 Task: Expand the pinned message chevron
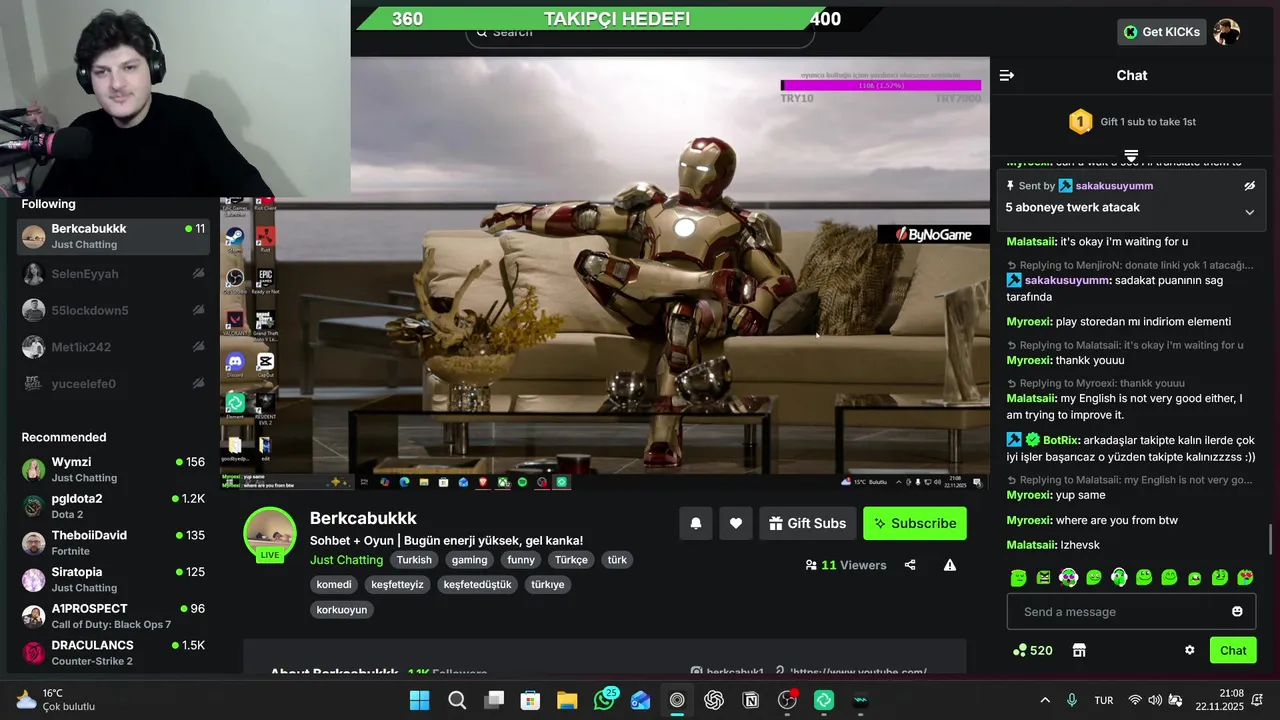(x=1249, y=212)
